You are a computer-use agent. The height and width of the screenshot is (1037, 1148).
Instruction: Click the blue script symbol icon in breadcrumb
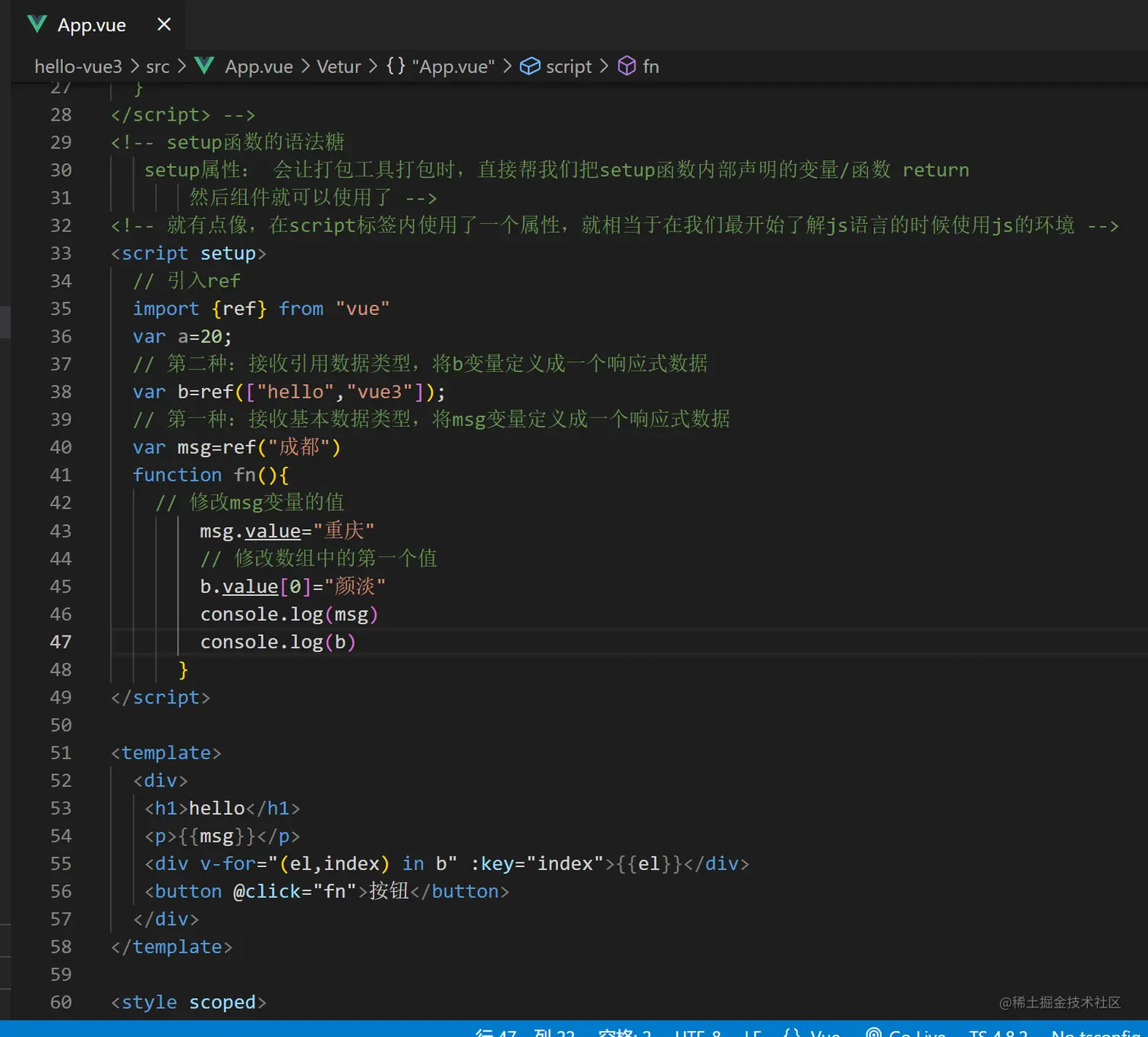(x=530, y=66)
